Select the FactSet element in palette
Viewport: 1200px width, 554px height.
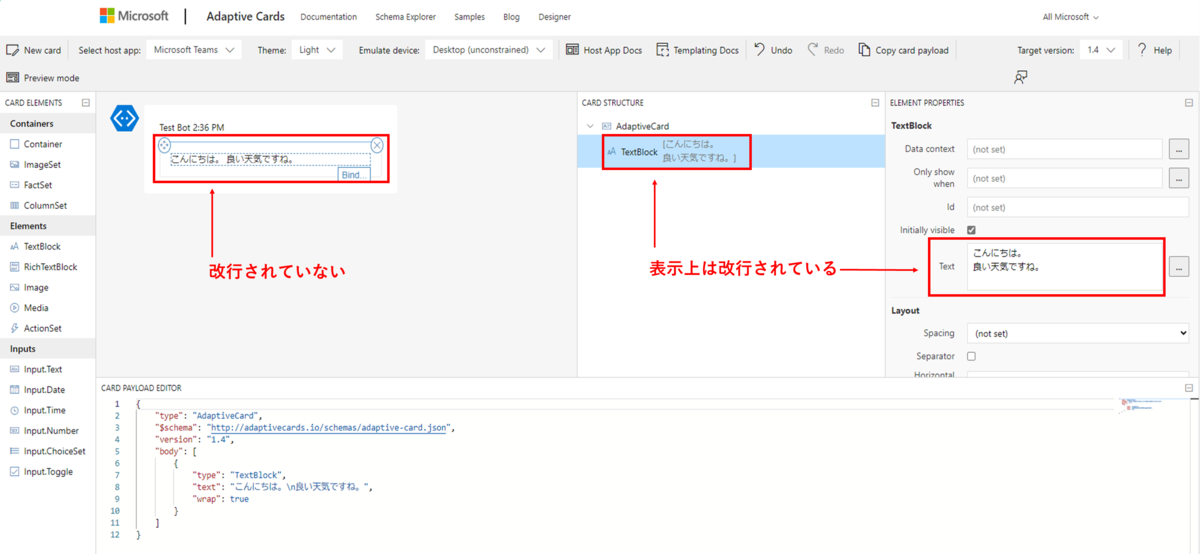(38, 185)
